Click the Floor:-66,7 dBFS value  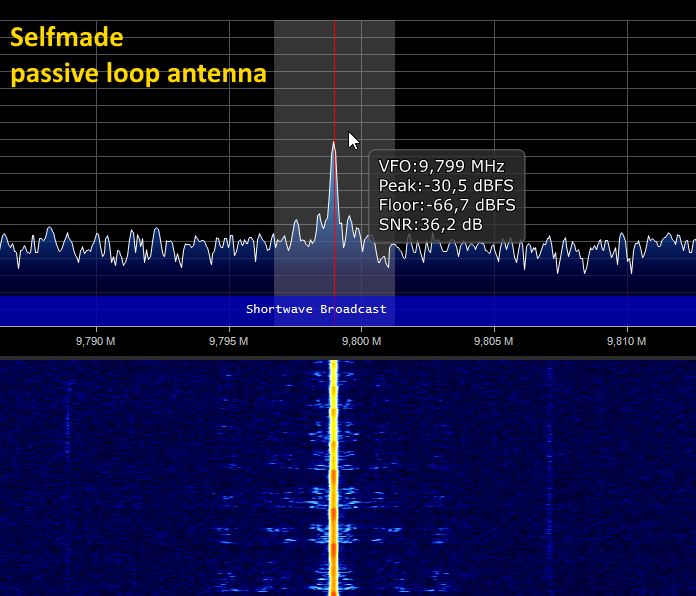[447, 205]
